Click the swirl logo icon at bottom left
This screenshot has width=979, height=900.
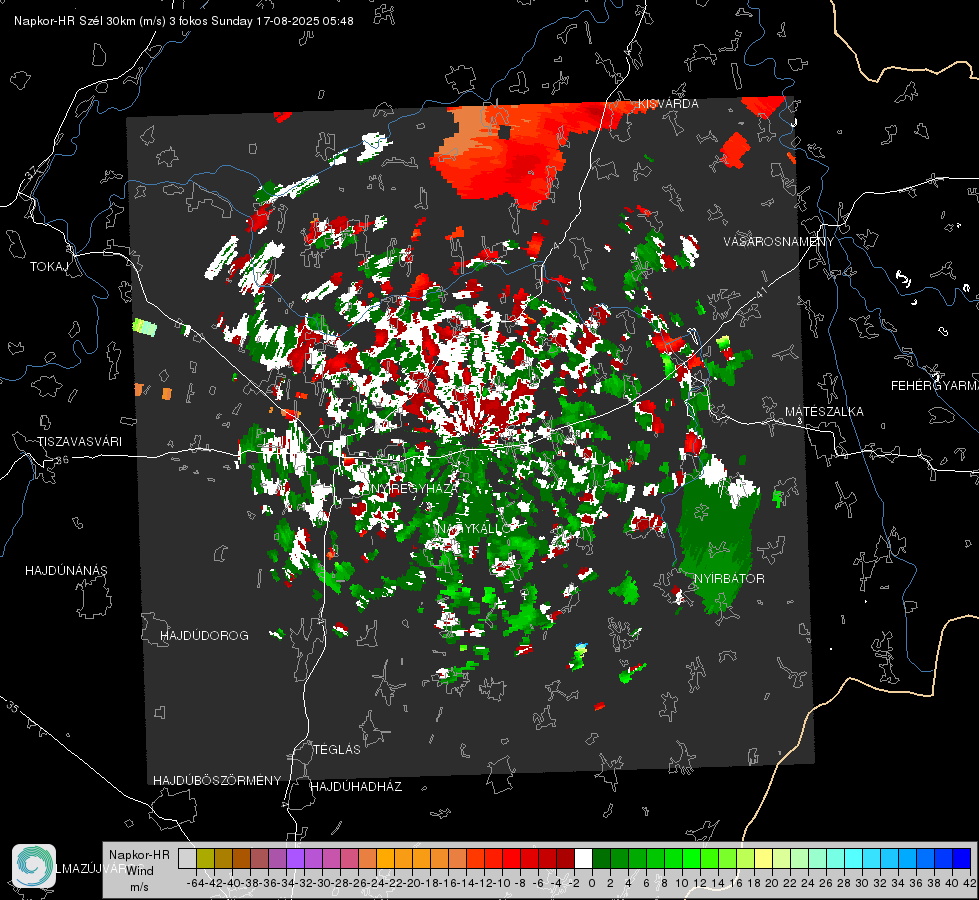point(34,866)
